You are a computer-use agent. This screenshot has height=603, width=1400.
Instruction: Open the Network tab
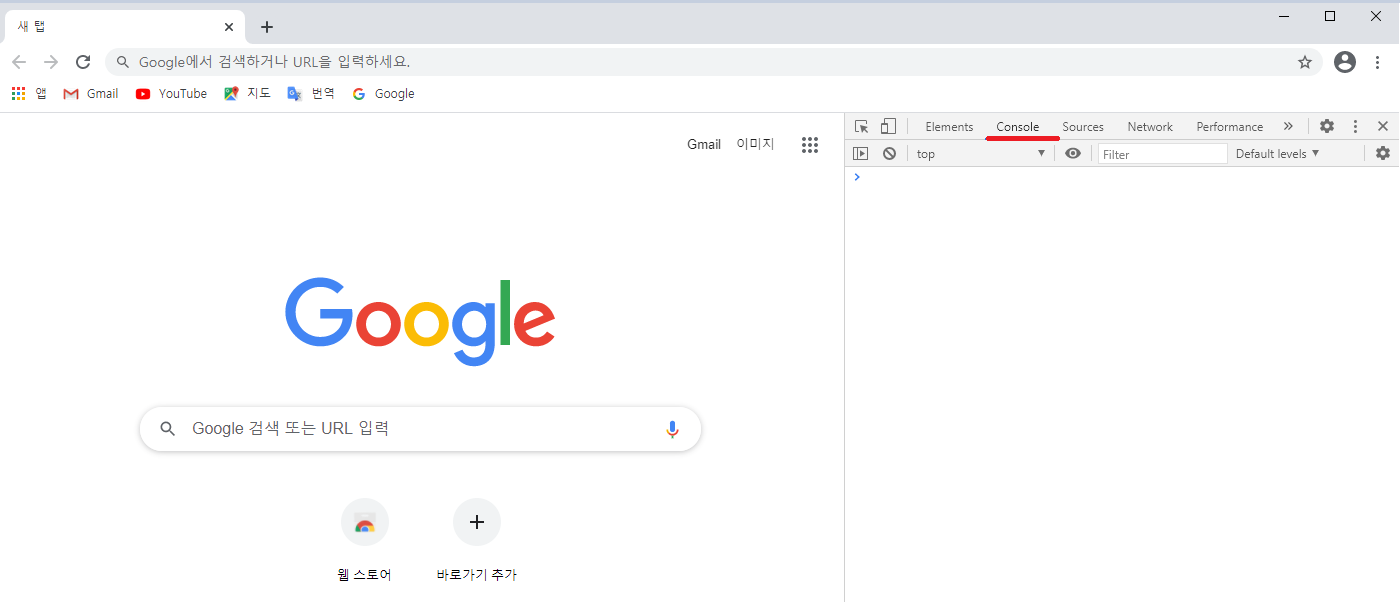point(1150,127)
